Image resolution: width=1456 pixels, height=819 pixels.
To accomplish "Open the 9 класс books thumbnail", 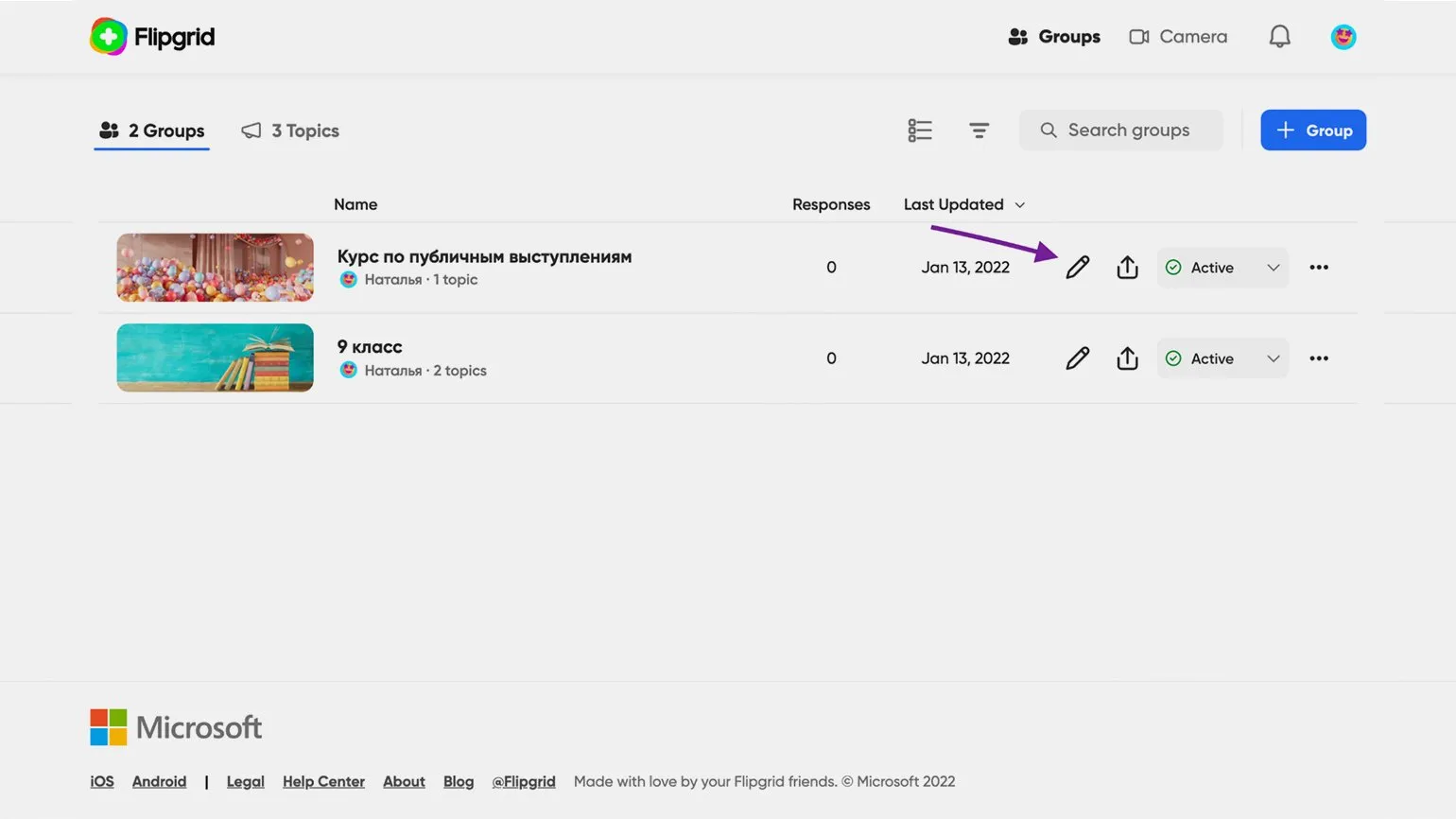I will click(x=216, y=357).
